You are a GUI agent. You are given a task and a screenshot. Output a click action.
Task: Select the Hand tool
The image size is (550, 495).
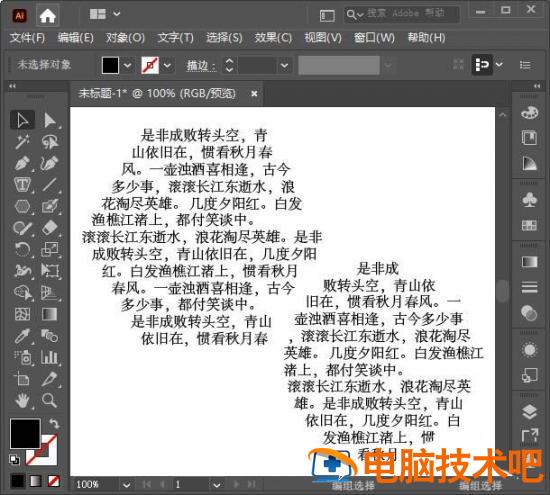pos(22,400)
